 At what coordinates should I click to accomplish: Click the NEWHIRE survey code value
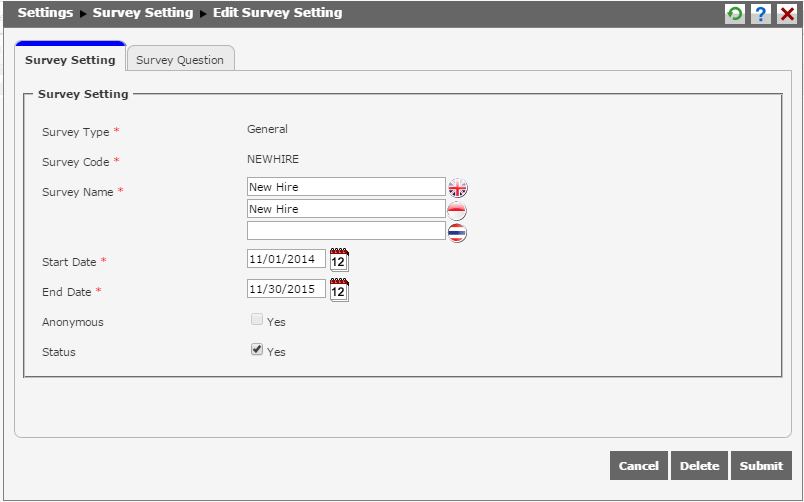pyautogui.click(x=273, y=159)
